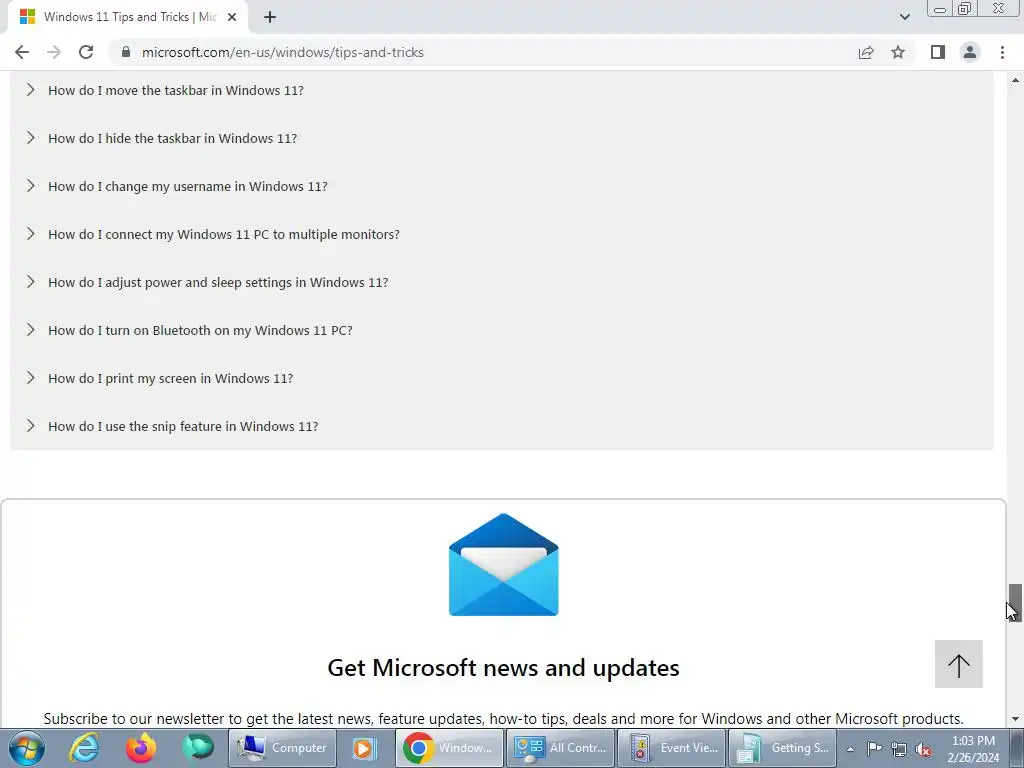Click the blue envelope newsletter image
Viewport: 1024px width, 768px height.
[x=504, y=565]
